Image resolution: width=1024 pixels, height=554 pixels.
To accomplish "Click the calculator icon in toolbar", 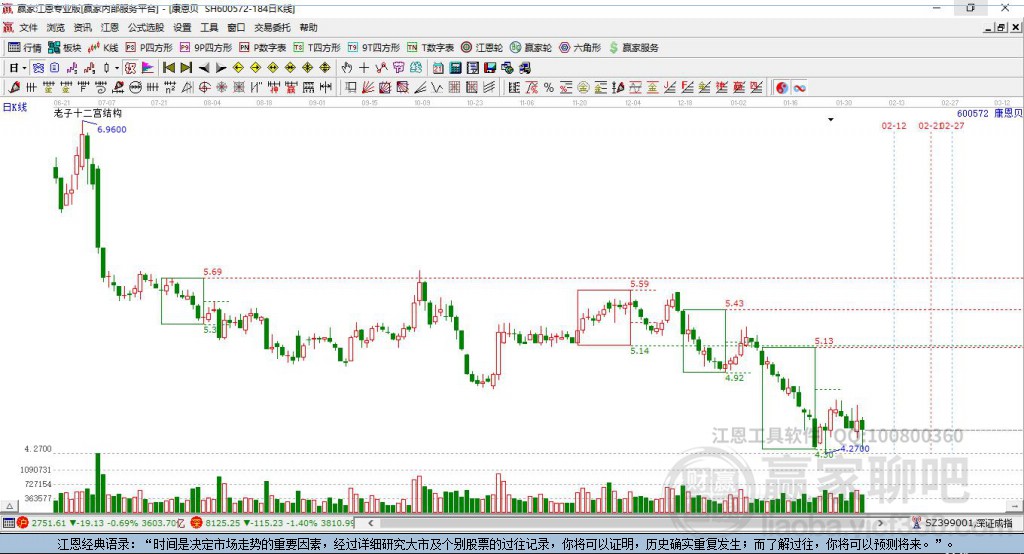I will click(455, 68).
